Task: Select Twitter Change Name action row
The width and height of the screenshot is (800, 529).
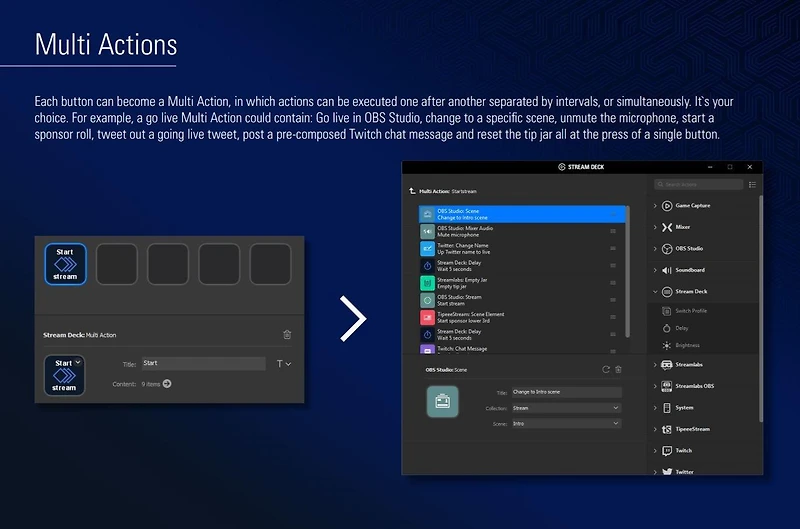Action: coord(522,248)
